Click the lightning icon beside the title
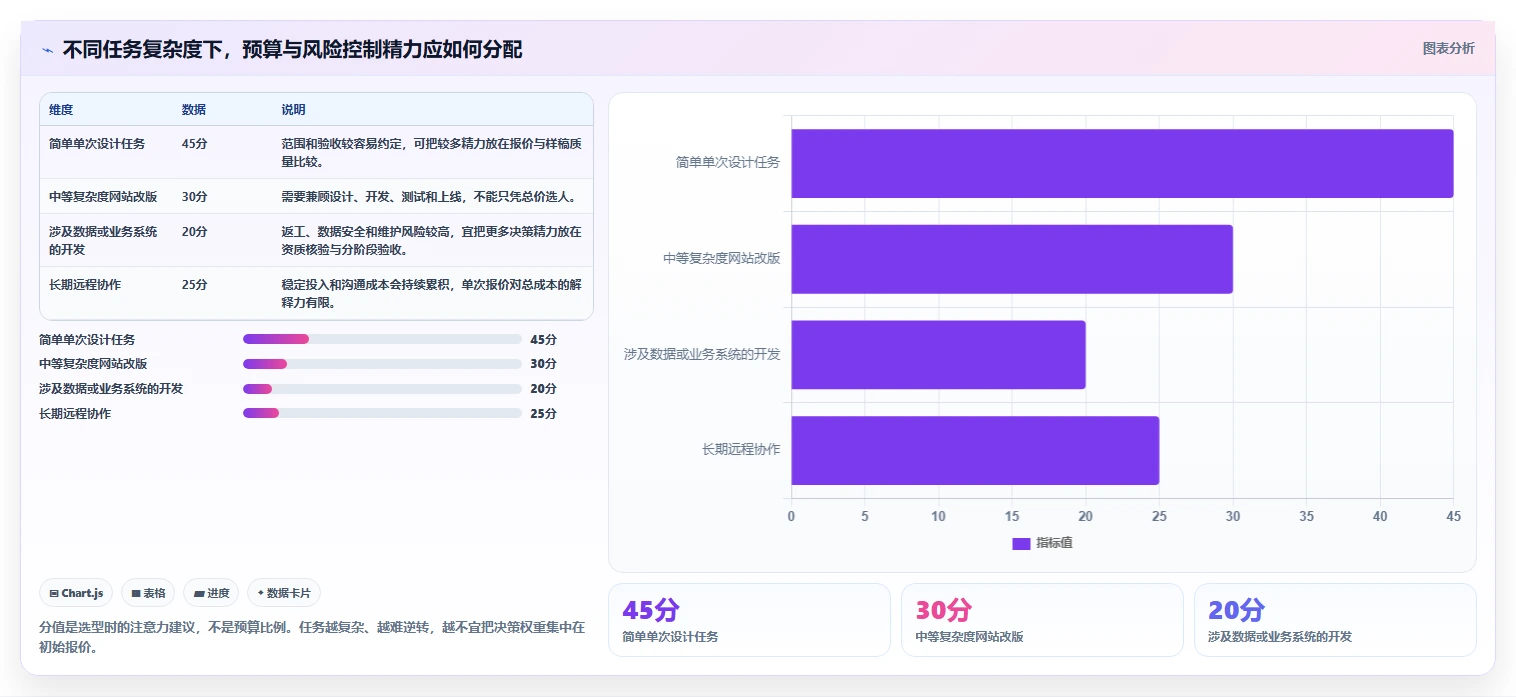Screen dimensions: 1516x697 pyautogui.click(x=47, y=50)
